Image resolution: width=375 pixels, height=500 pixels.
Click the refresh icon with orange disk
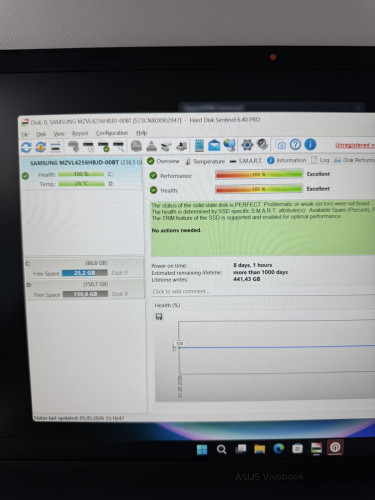point(41,147)
